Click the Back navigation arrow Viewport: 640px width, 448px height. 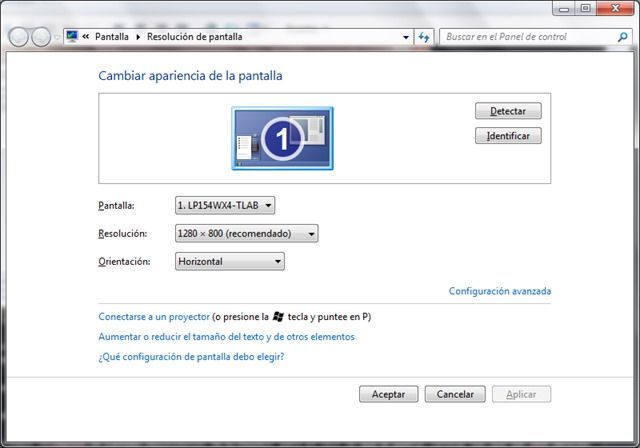[18, 37]
